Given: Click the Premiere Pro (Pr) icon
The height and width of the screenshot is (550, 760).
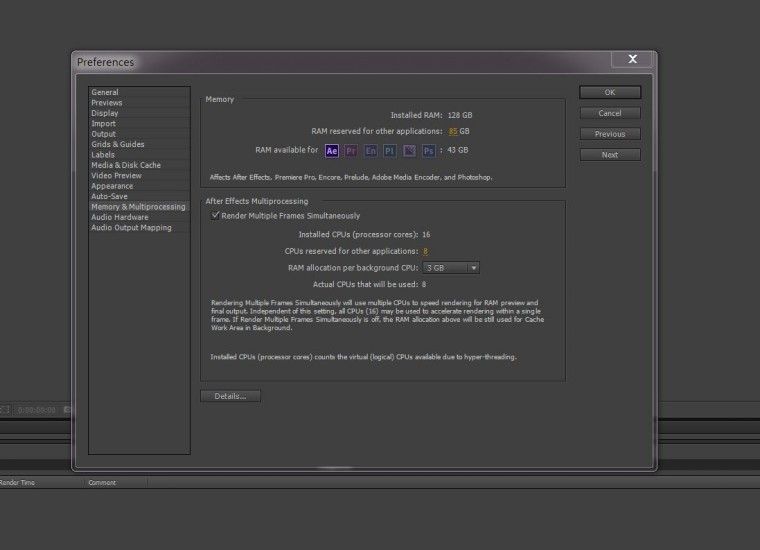Looking at the screenshot, I should pos(351,151).
